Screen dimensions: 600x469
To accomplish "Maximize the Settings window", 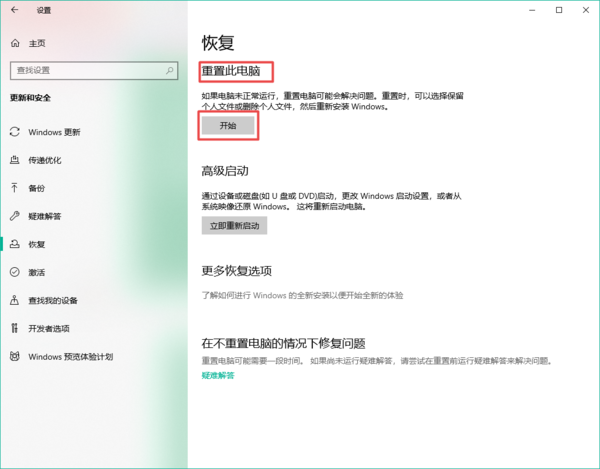I will (x=559, y=10).
